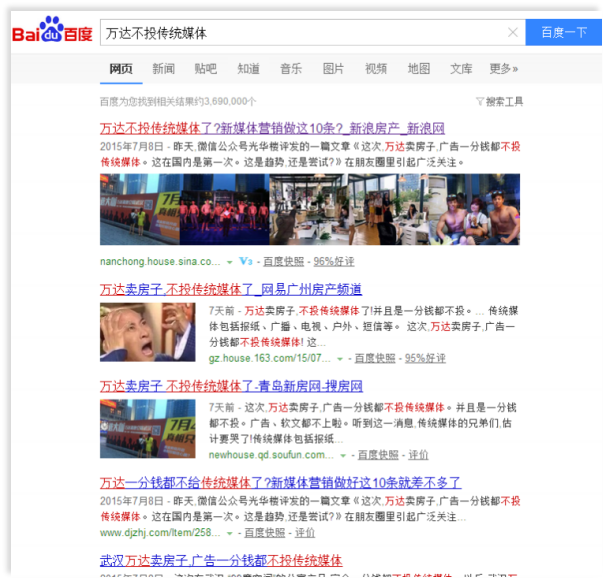
Task: Open the 新浪房产 result about 万达不投传统媒体
Action: [272, 128]
